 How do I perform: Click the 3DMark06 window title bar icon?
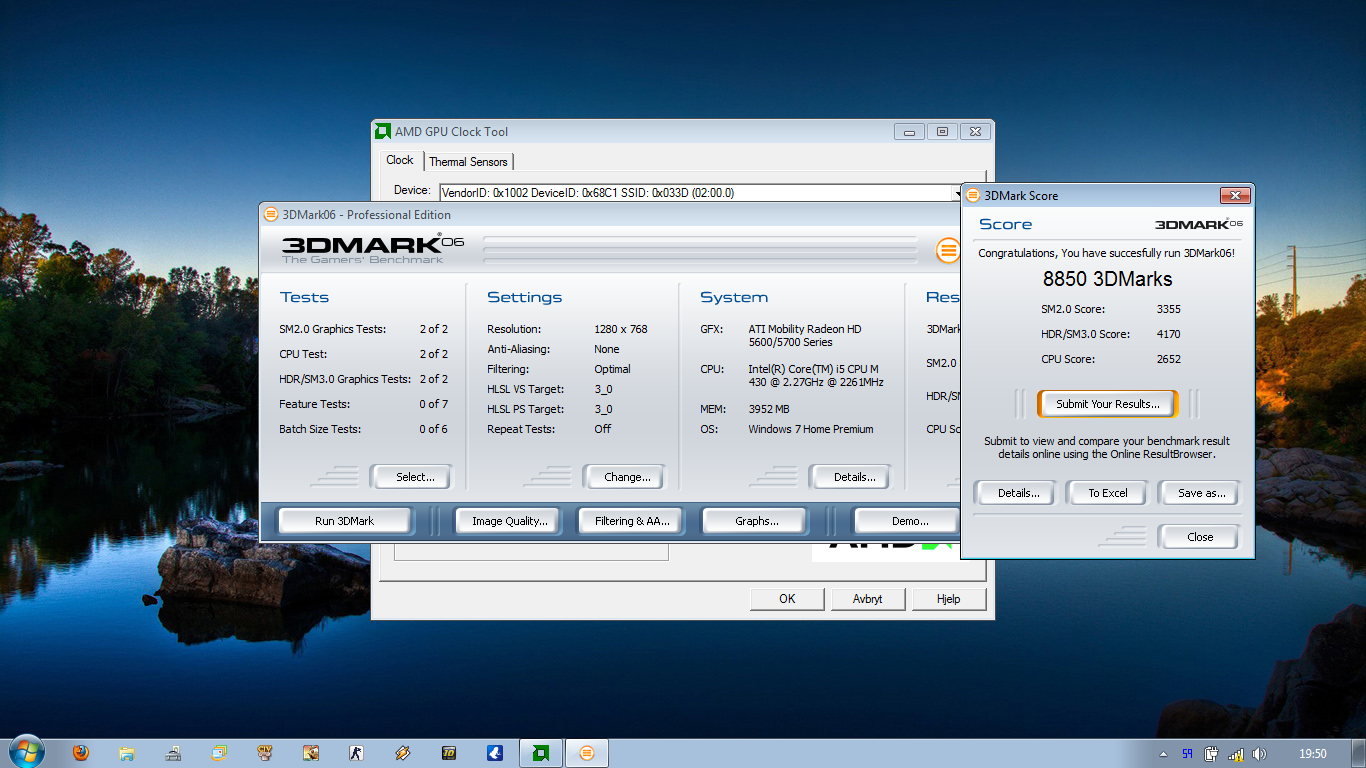coord(270,214)
